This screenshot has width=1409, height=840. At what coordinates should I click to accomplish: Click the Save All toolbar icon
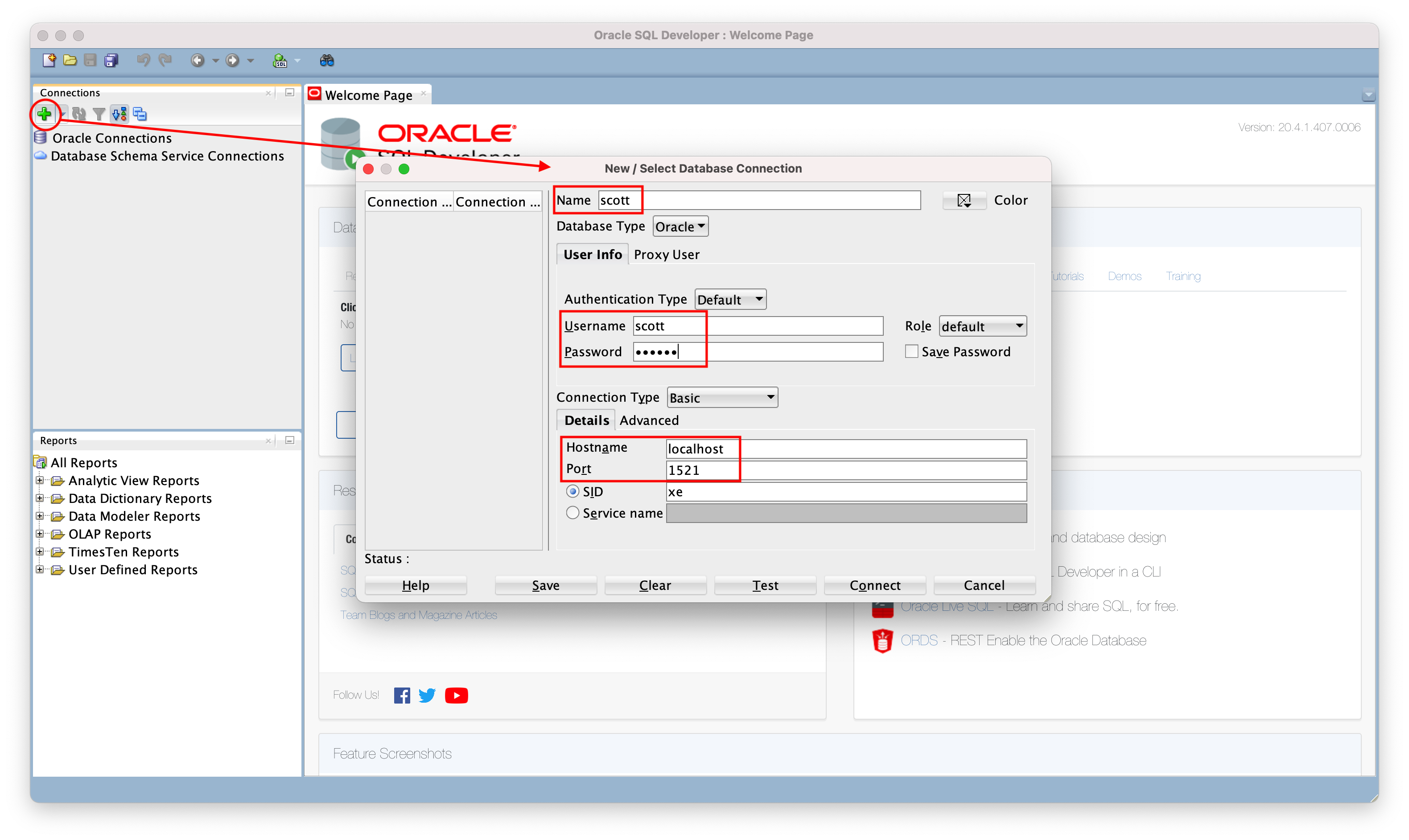coord(111,60)
